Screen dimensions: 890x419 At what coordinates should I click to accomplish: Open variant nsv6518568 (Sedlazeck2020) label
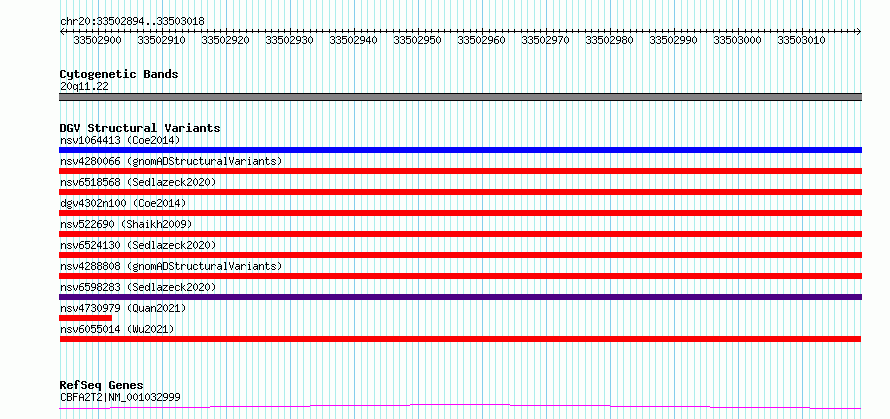coord(138,182)
